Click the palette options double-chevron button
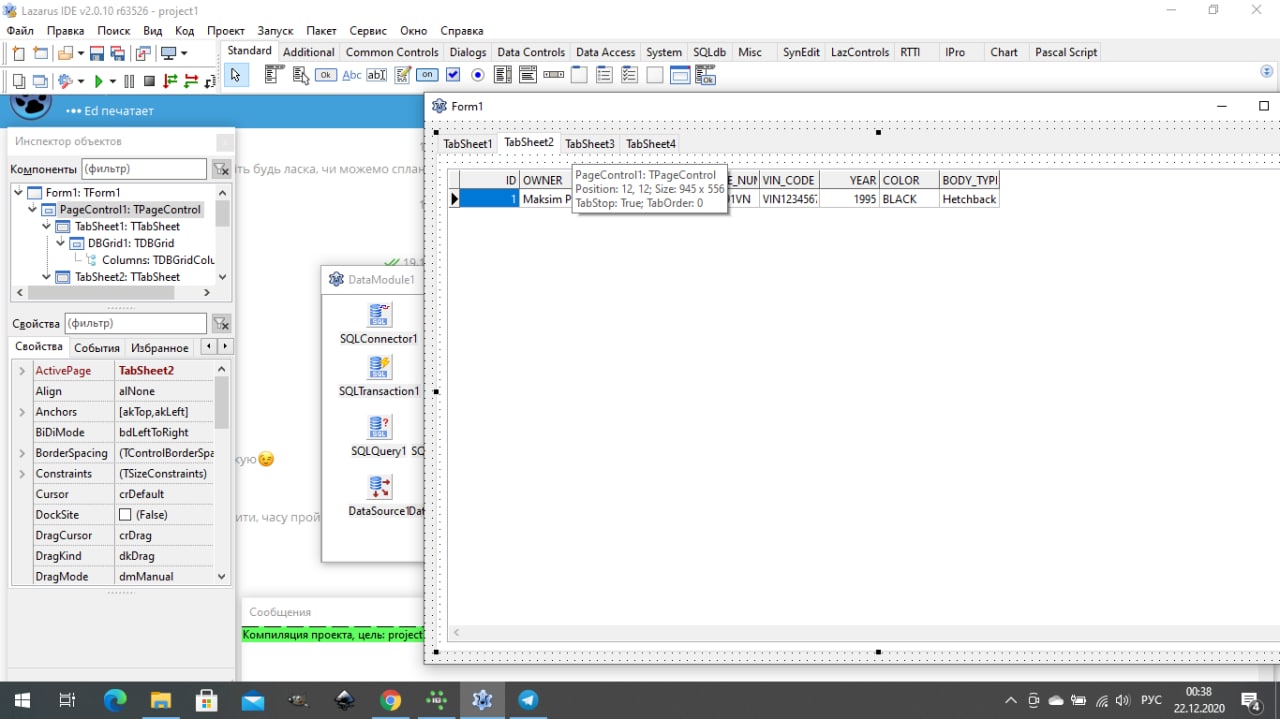The height and width of the screenshot is (719, 1280). pyautogui.click(x=1267, y=71)
